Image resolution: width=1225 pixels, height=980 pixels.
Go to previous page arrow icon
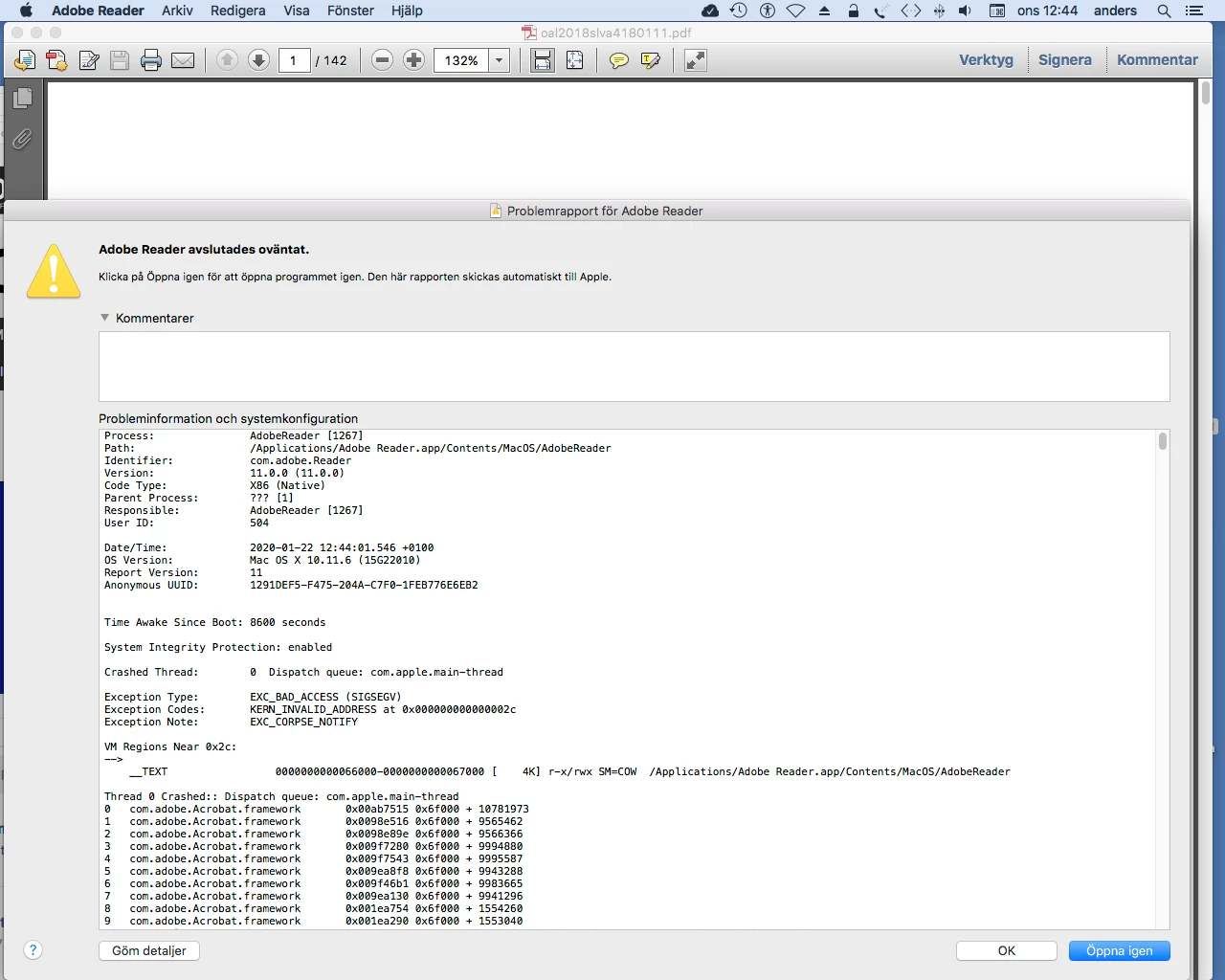(227, 60)
